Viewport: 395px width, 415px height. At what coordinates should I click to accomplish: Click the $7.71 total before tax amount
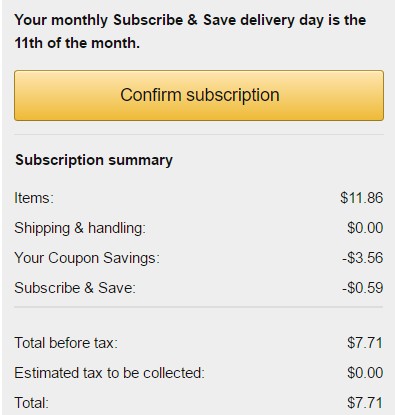tap(365, 343)
